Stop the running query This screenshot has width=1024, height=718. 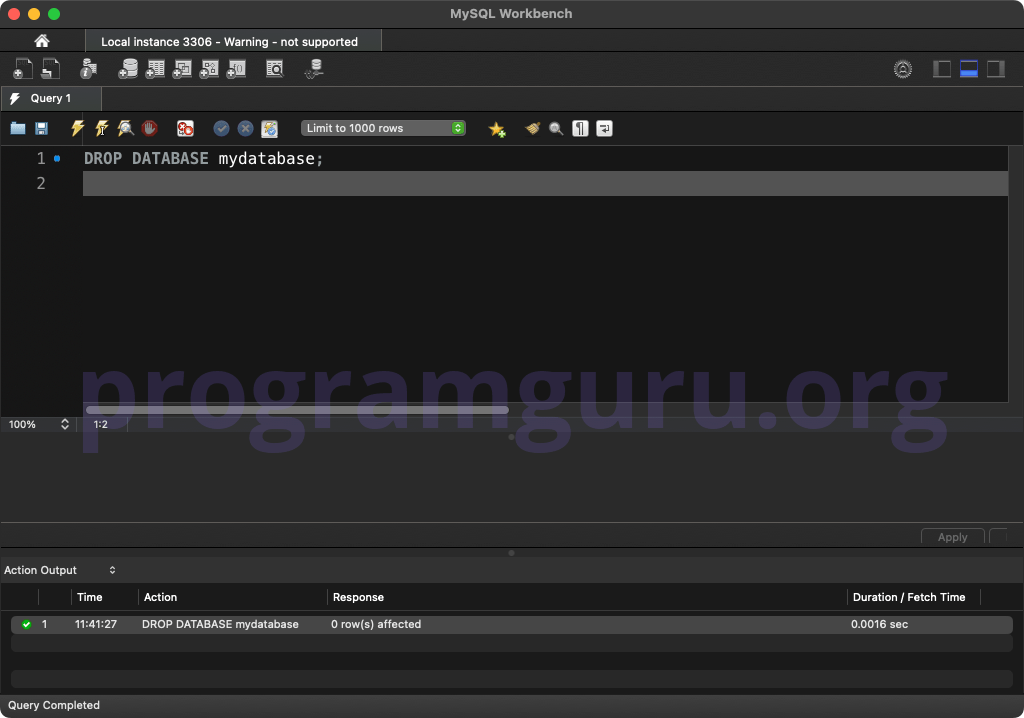click(x=150, y=128)
